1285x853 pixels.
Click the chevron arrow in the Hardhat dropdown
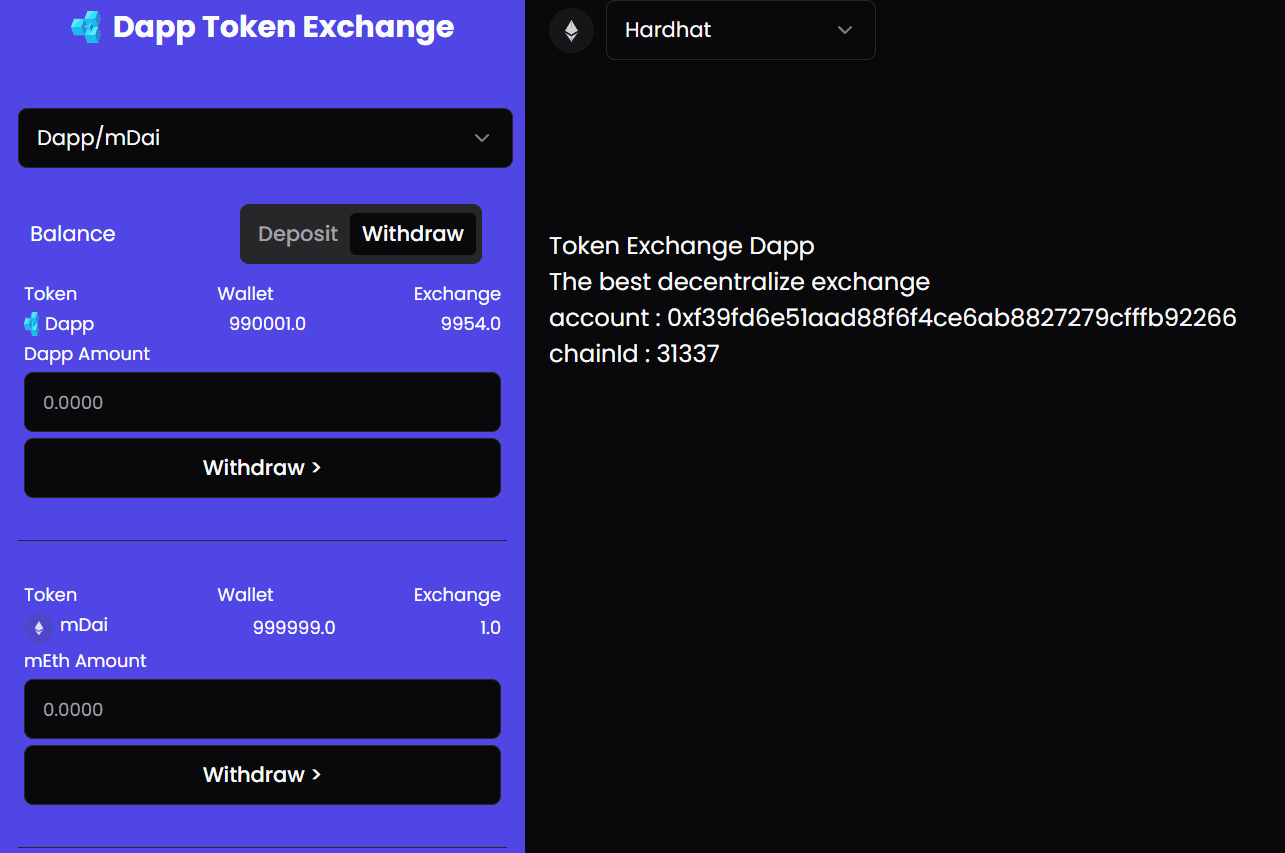click(845, 30)
